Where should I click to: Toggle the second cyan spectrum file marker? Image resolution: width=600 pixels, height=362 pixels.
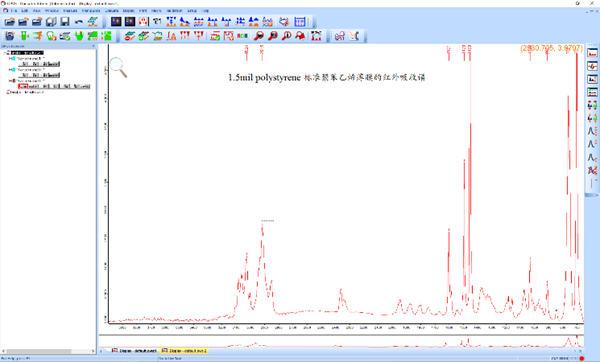14,70
